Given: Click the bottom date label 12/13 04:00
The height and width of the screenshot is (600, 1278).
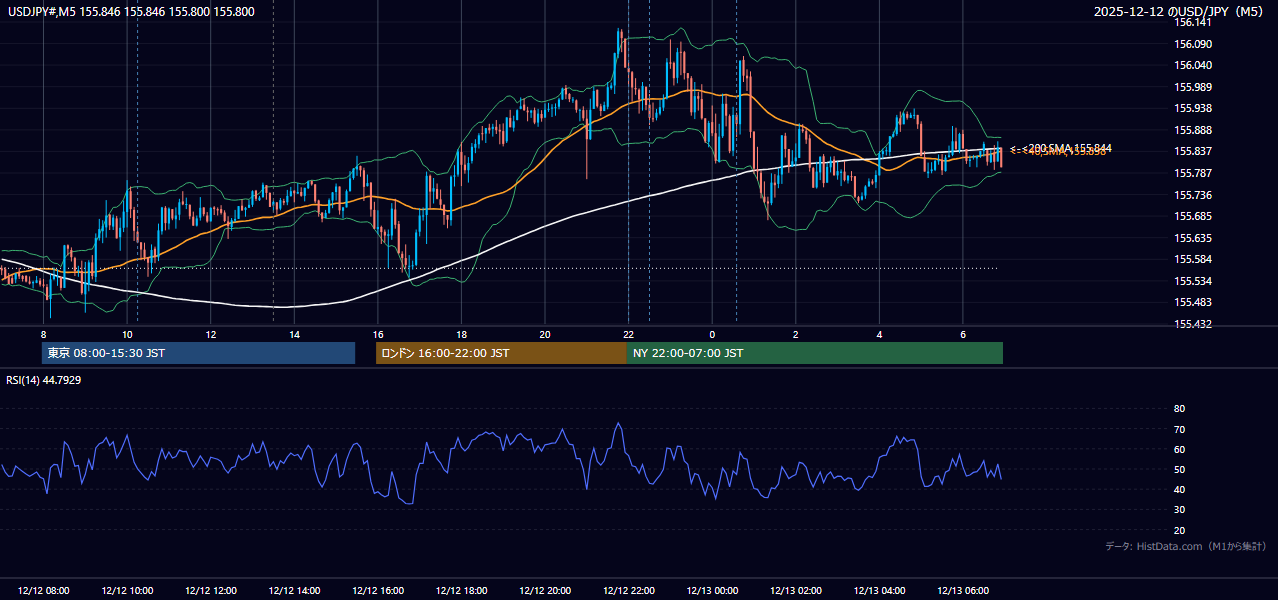Looking at the screenshot, I should pos(880,591).
